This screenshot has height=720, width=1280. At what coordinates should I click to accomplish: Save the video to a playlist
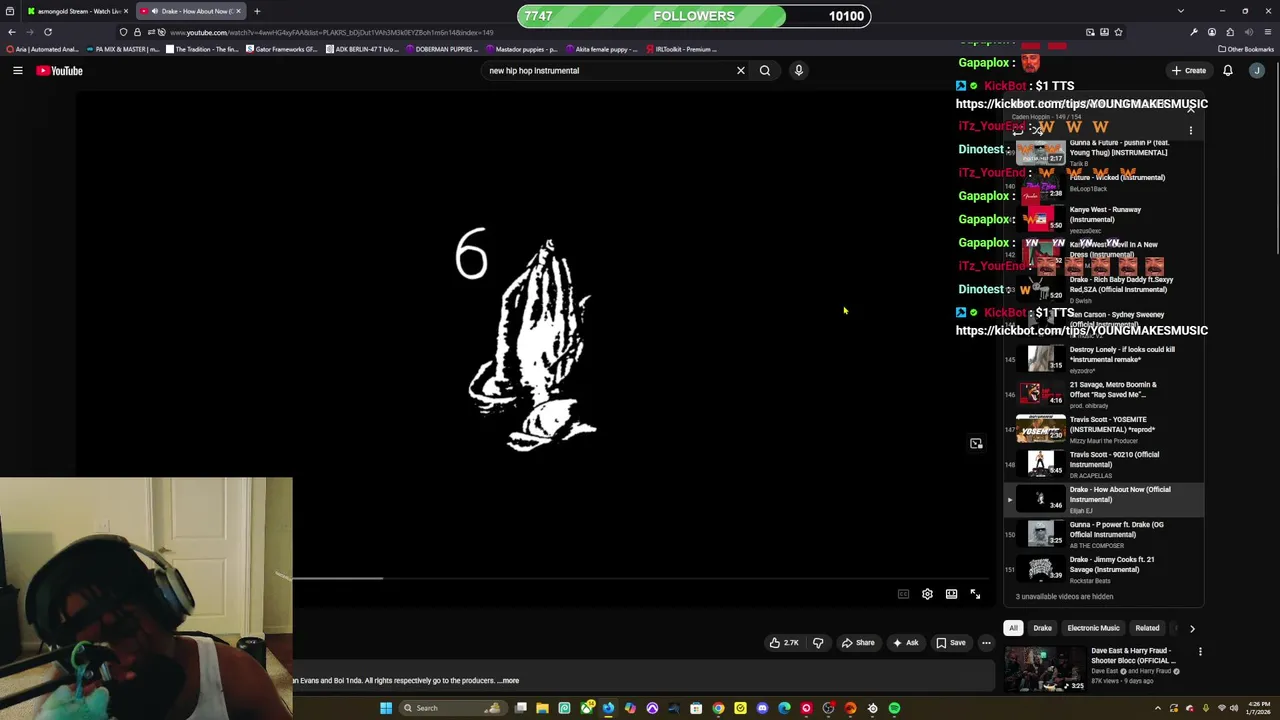pos(951,643)
